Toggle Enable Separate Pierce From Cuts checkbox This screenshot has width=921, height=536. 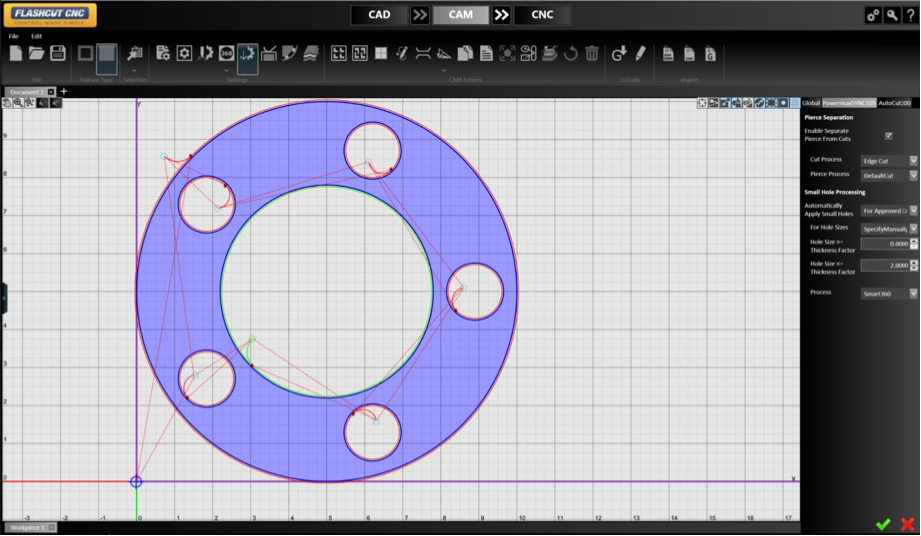pyautogui.click(x=888, y=135)
